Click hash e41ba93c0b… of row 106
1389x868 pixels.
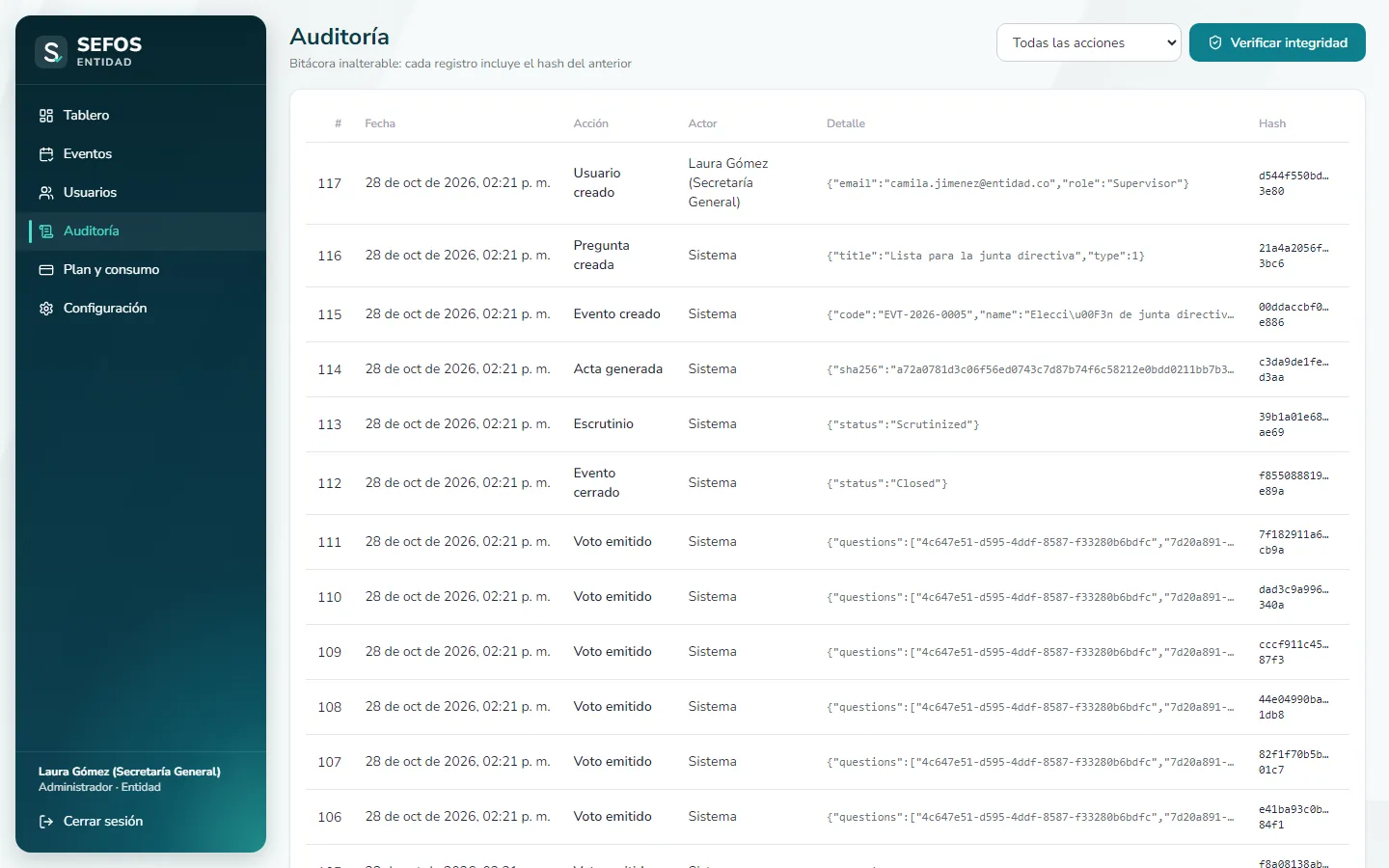[x=1294, y=818]
